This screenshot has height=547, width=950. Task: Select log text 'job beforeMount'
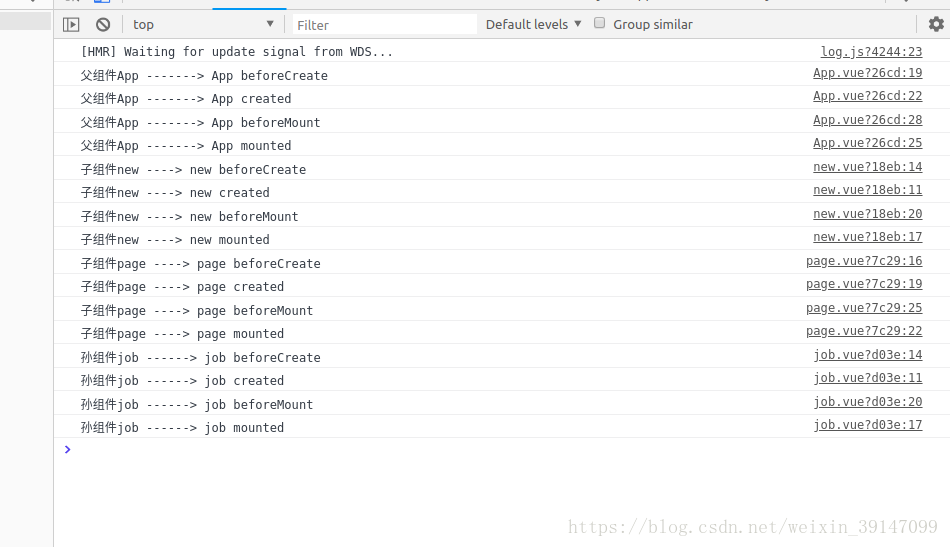[259, 404]
